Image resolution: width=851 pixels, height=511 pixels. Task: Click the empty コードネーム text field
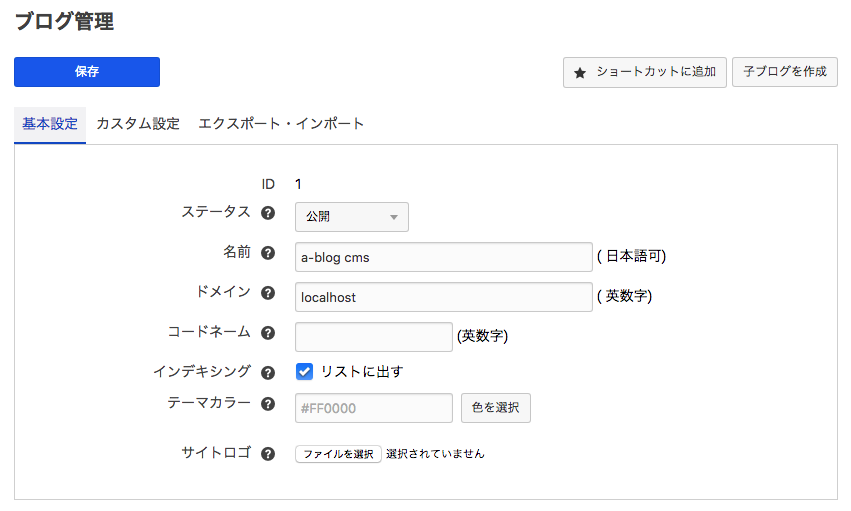point(374,337)
